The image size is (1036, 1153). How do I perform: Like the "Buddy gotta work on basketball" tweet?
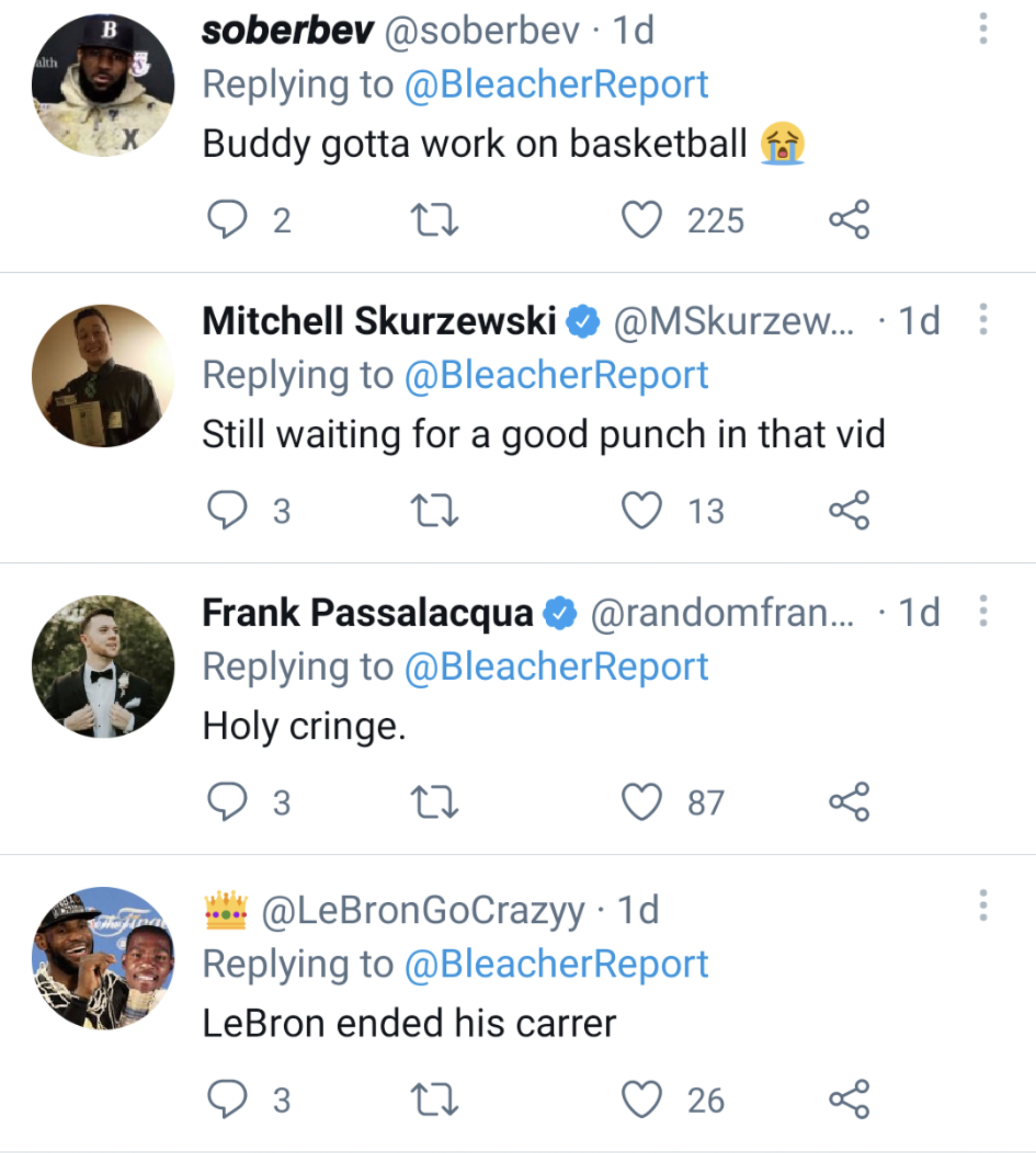point(641,219)
